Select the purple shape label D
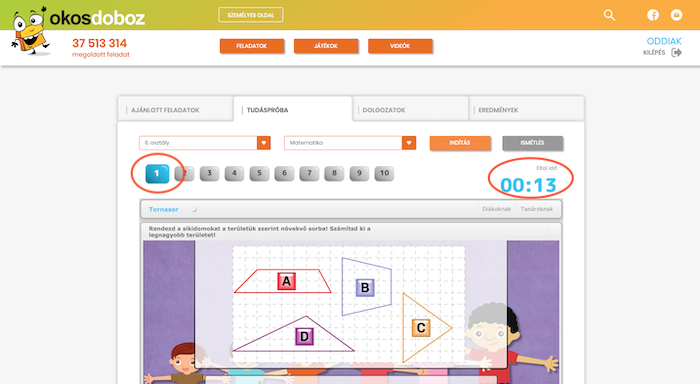This screenshot has width=700, height=384. 304,336
